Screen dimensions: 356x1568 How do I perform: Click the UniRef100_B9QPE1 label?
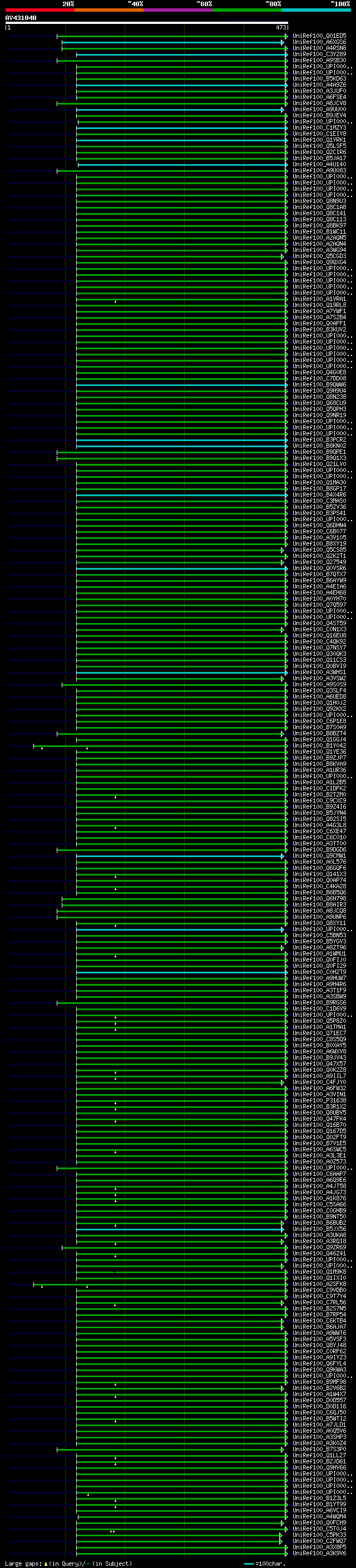[319, 452]
